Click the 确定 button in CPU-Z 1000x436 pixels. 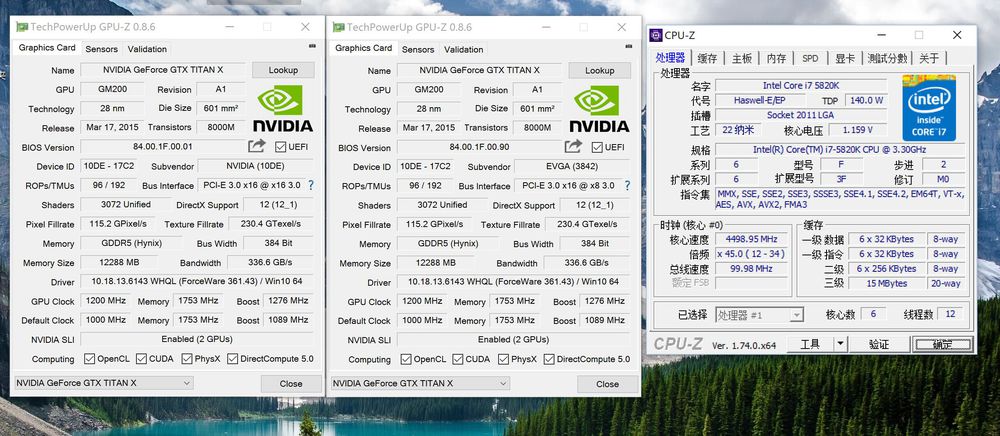pos(943,344)
